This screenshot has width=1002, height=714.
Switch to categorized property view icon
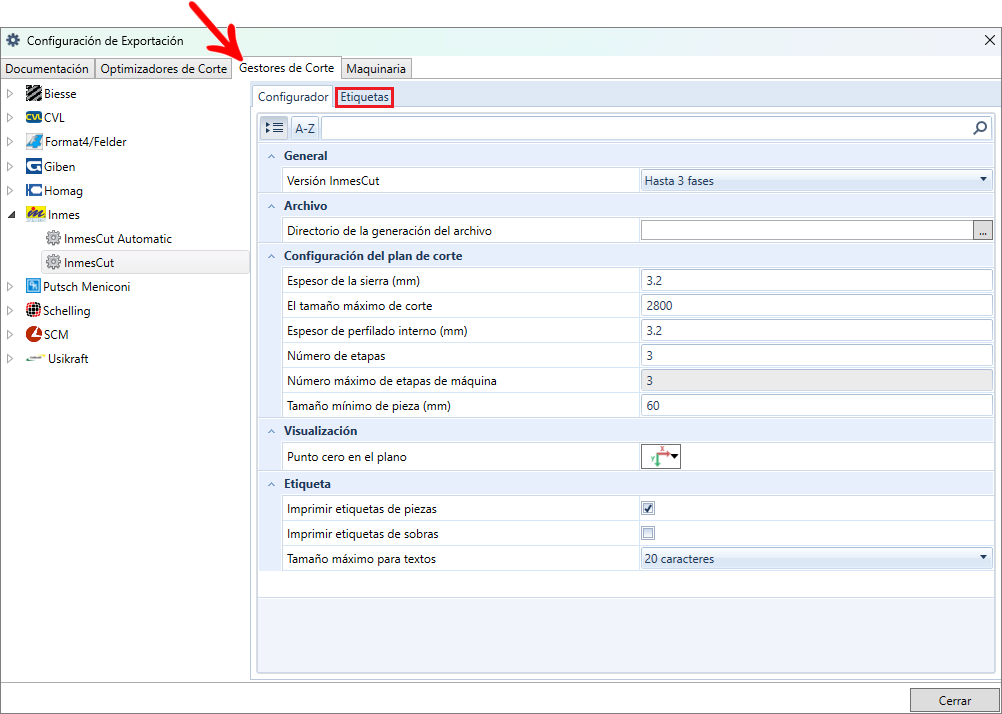[274, 128]
